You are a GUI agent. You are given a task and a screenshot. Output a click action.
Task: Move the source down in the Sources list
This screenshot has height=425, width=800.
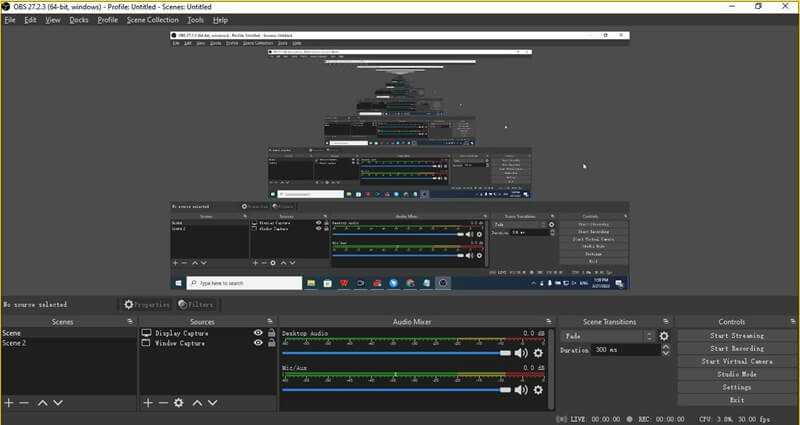(x=212, y=403)
